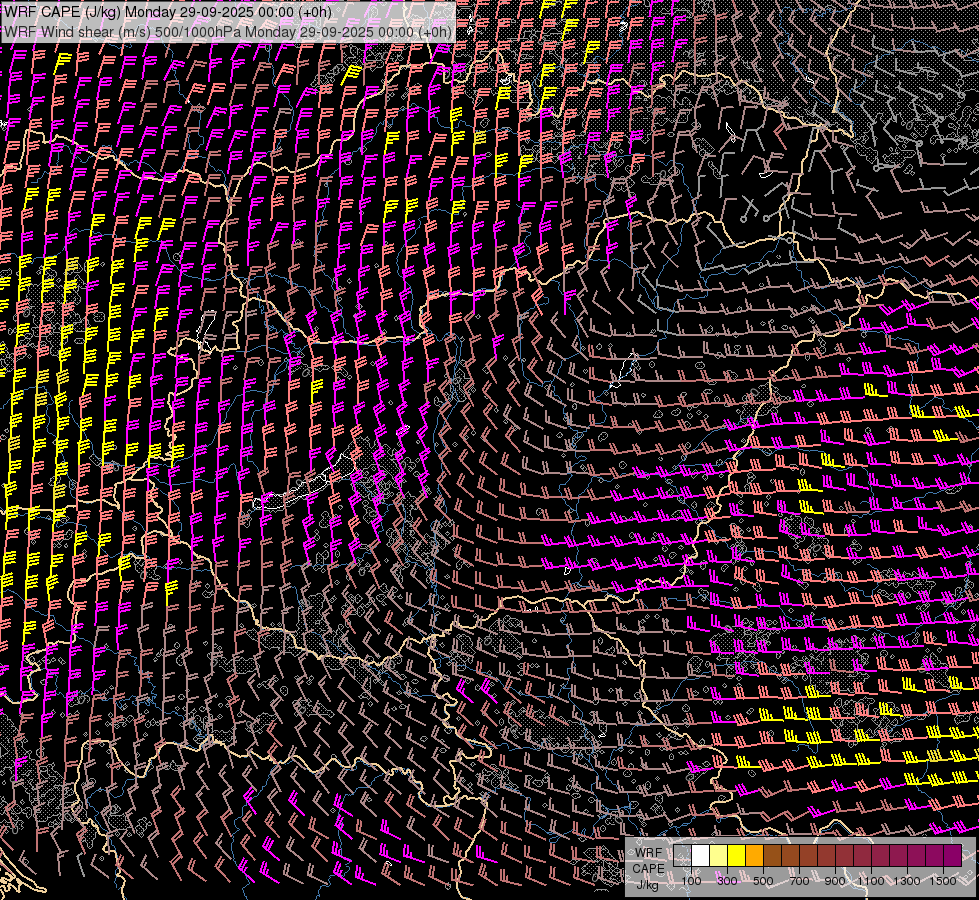Click the 1300 value on the legend

pyautogui.click(x=907, y=881)
